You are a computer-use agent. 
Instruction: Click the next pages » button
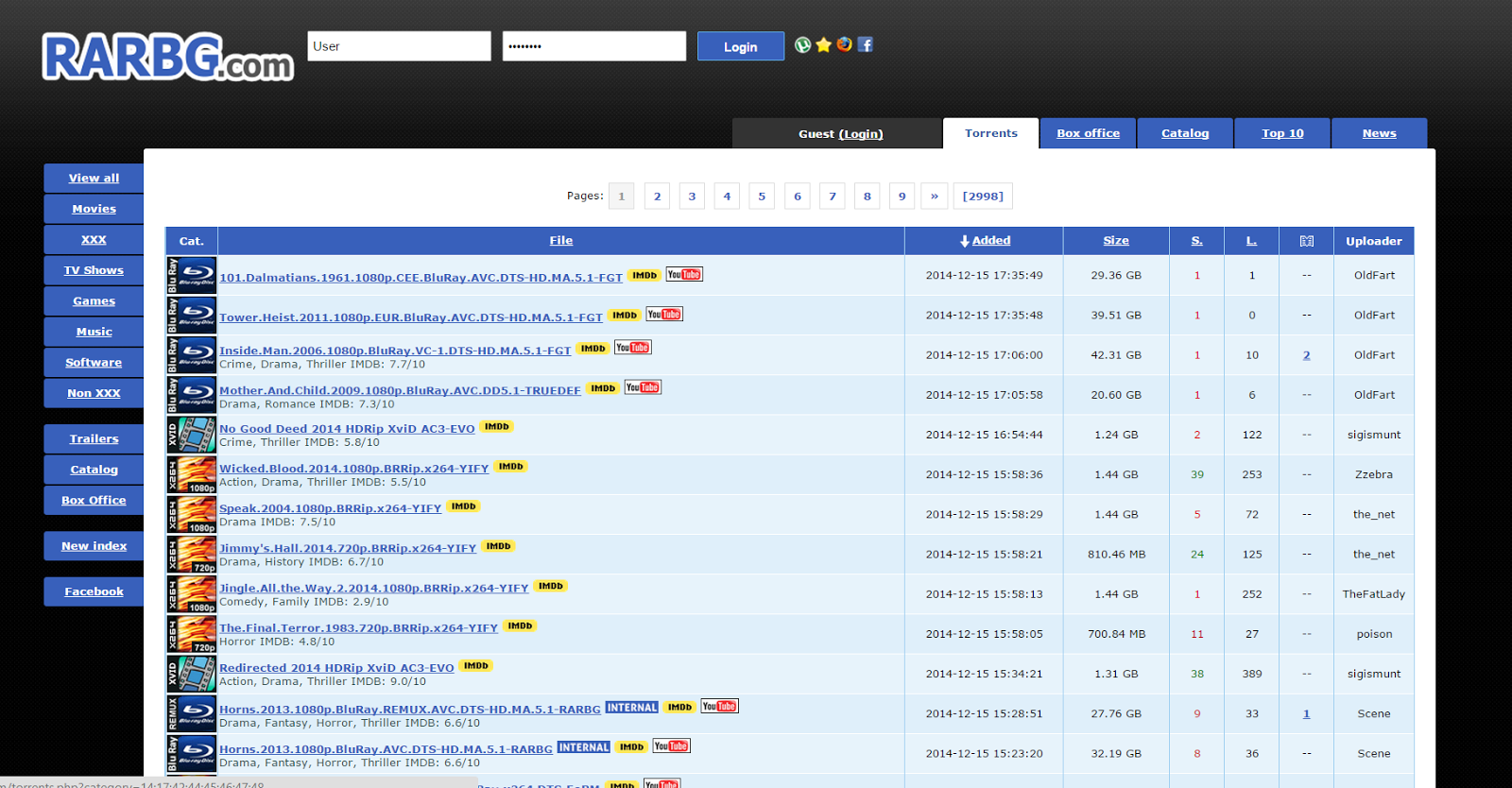(935, 197)
